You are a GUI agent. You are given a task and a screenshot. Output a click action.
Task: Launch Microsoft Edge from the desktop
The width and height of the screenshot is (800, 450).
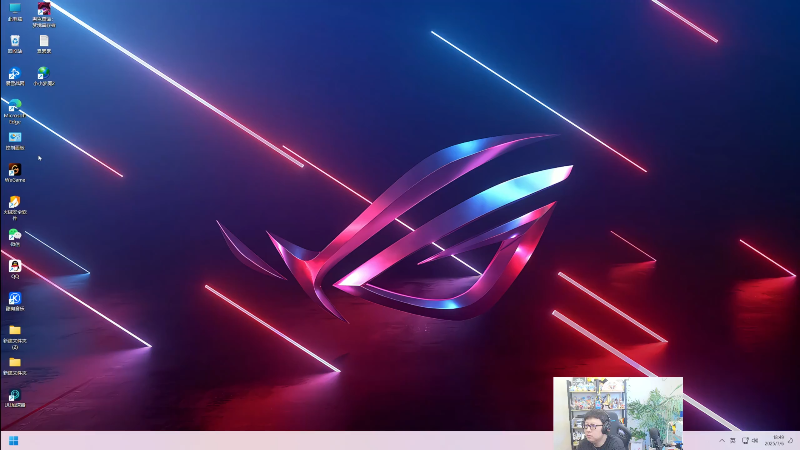coord(15,111)
